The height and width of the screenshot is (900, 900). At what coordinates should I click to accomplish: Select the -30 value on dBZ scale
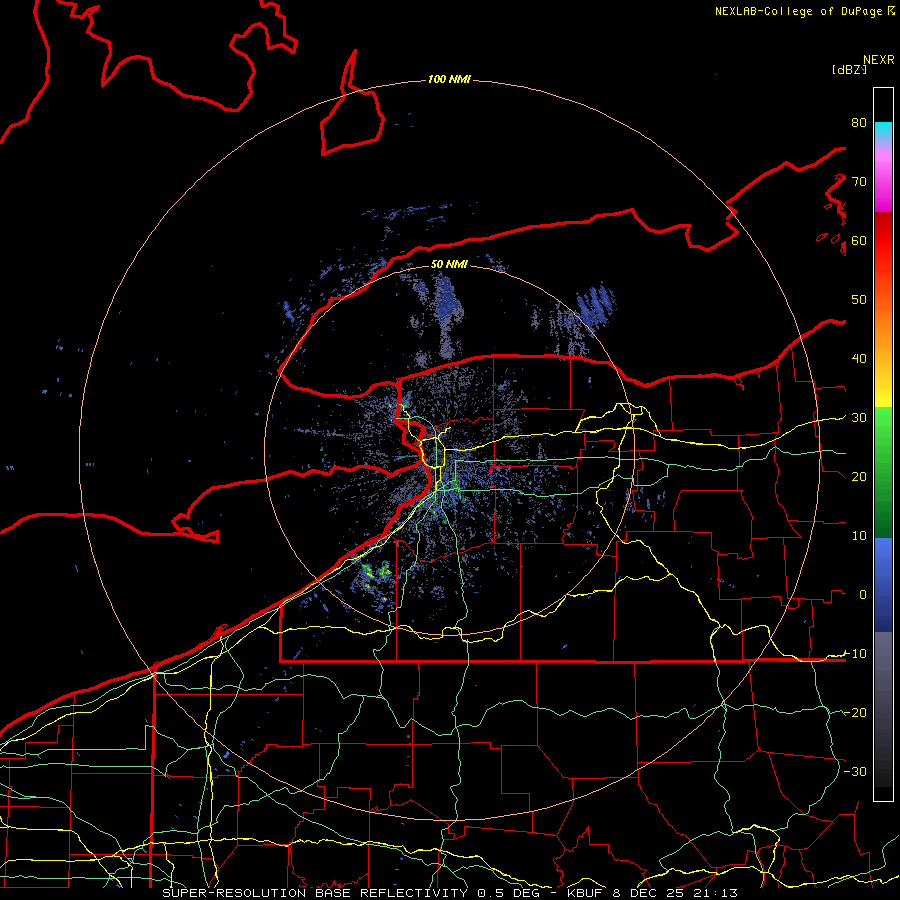[855, 772]
